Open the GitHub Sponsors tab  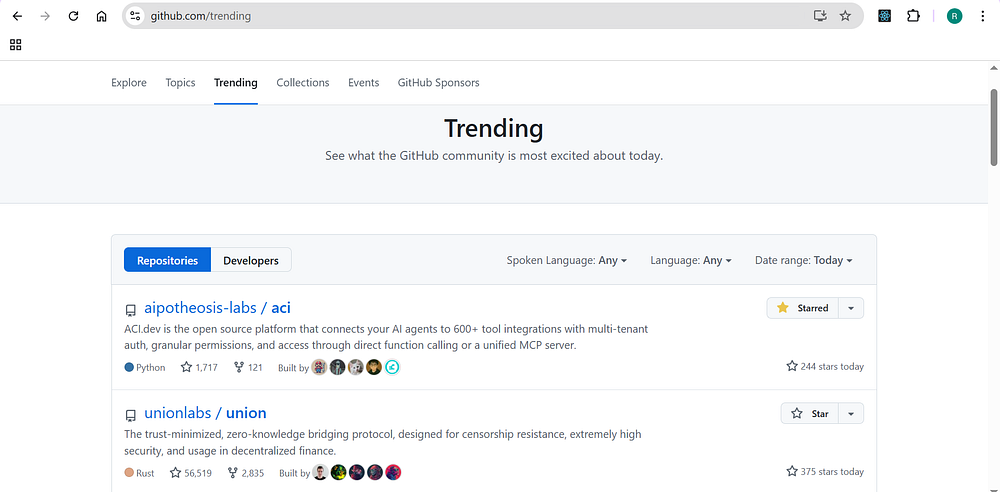[x=439, y=82]
